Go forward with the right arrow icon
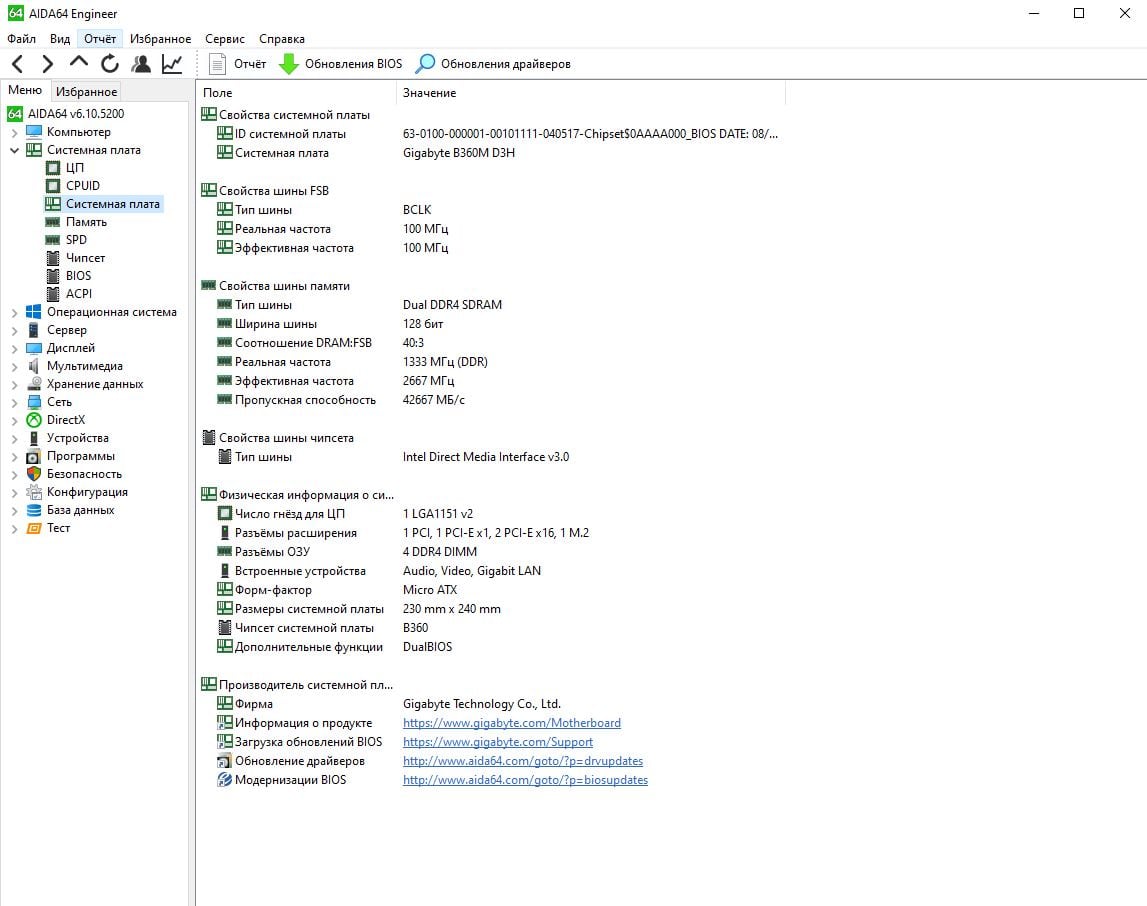Image resolution: width=1147 pixels, height=906 pixels. pos(48,64)
